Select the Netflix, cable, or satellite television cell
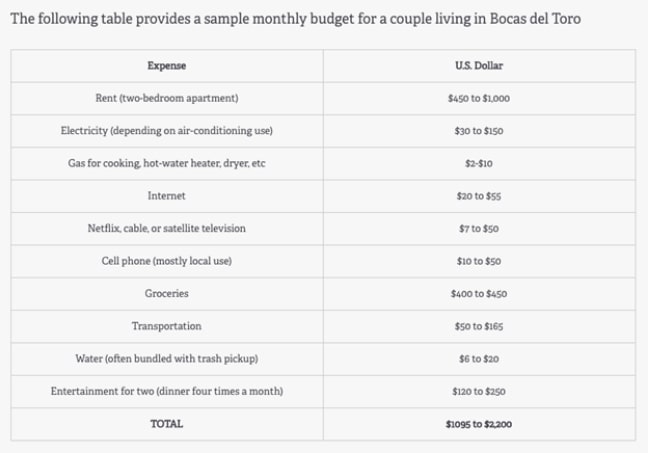The height and width of the screenshot is (453, 648). [x=167, y=229]
